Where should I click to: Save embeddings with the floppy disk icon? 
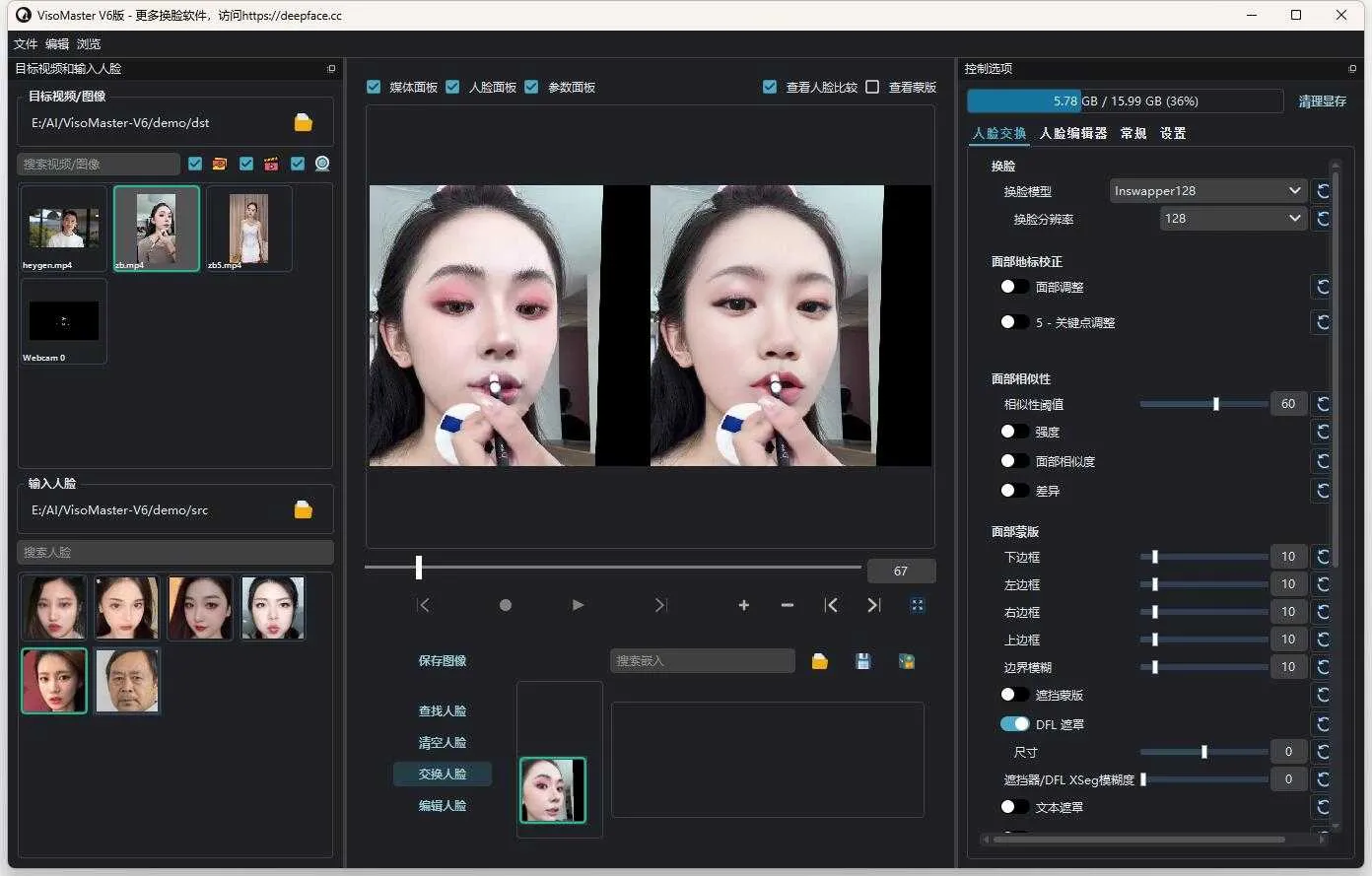863,661
